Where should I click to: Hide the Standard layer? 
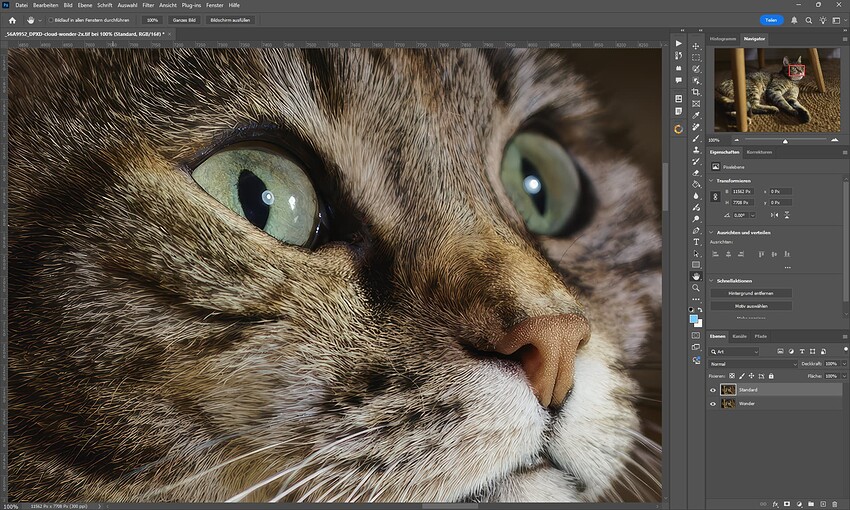[713, 390]
